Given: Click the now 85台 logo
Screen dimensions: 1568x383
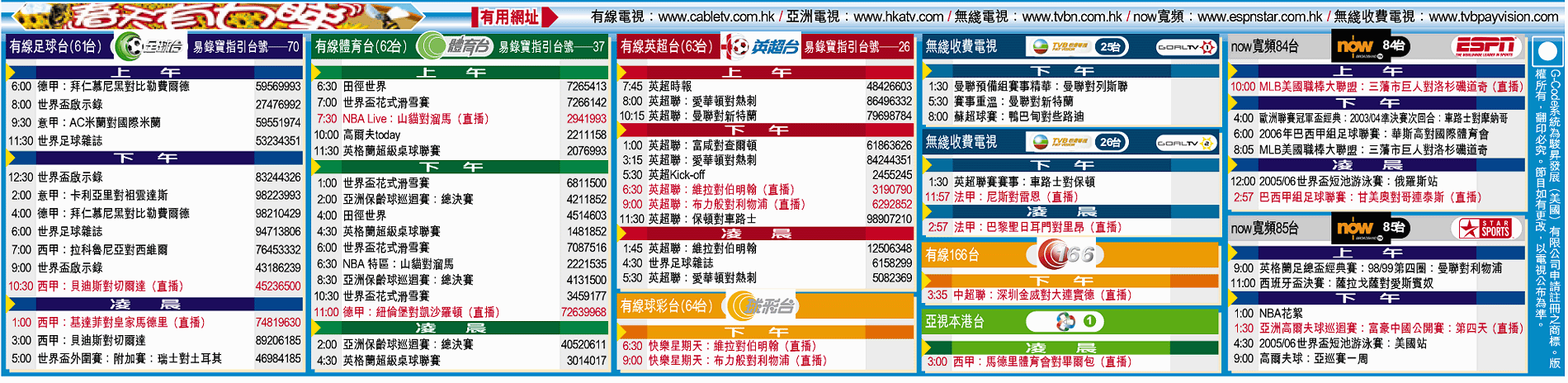Looking at the screenshot, I should pos(1370,228).
